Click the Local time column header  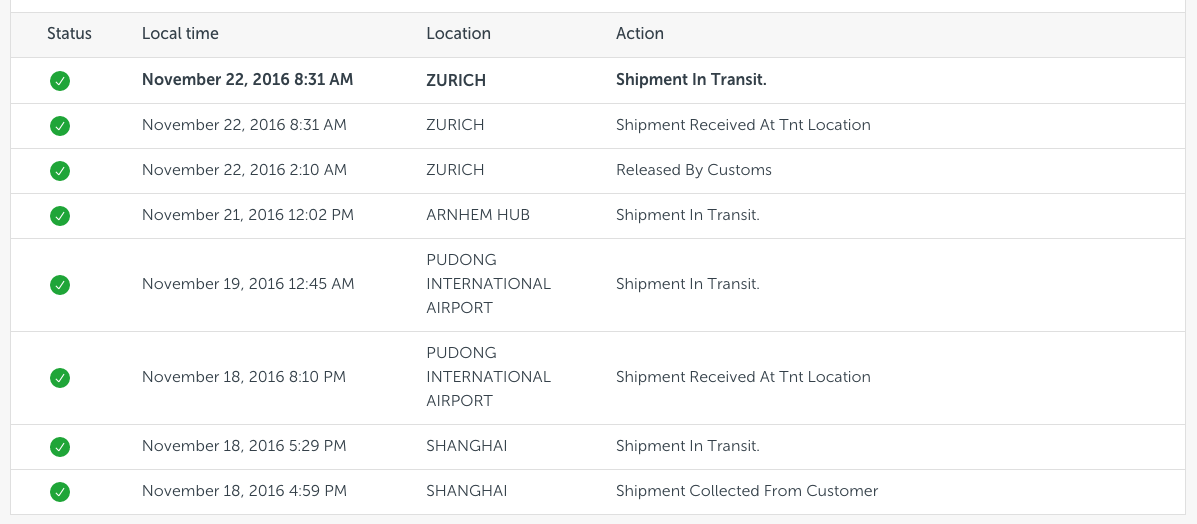[x=180, y=34]
